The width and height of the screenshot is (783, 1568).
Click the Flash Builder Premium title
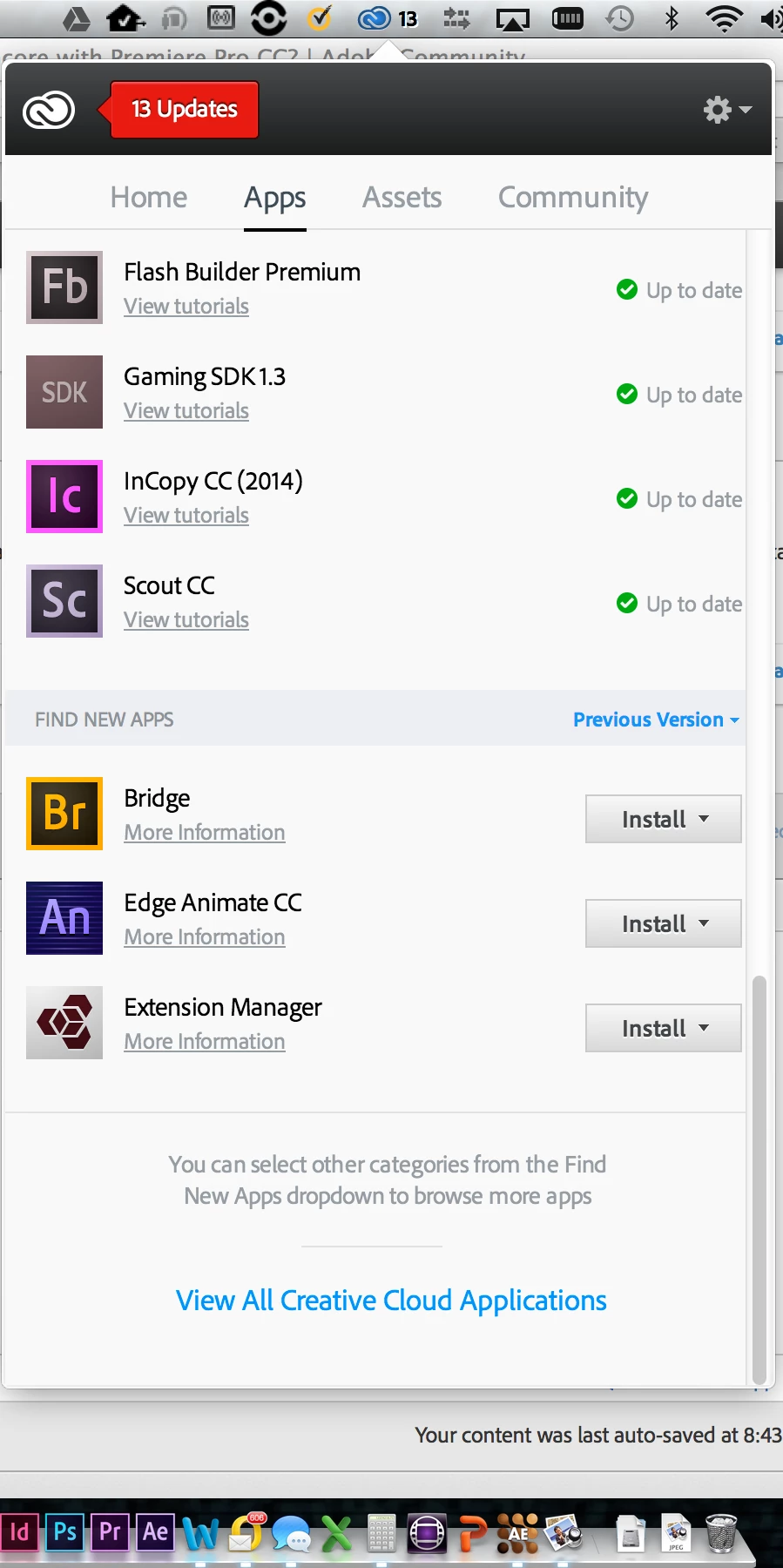point(242,272)
